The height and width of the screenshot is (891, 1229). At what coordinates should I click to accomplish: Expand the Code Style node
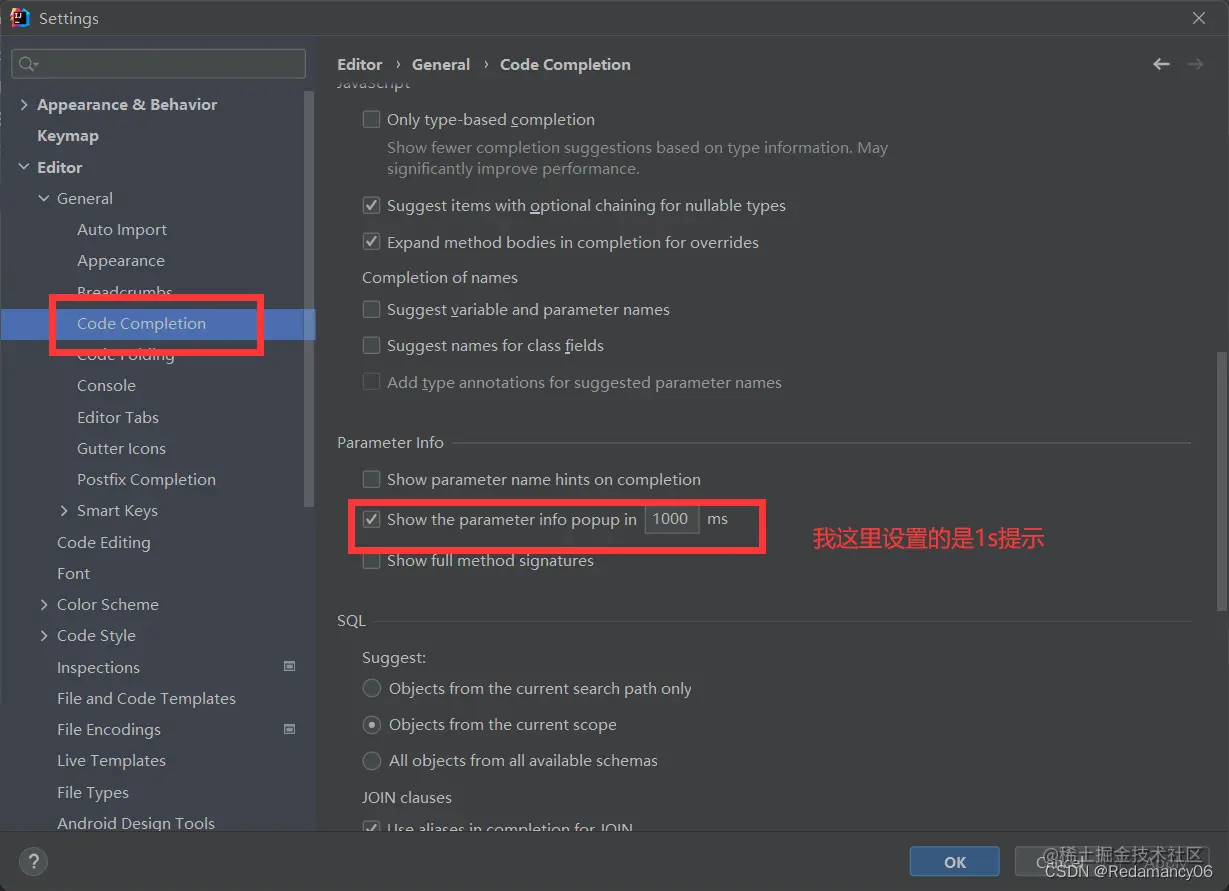point(44,635)
